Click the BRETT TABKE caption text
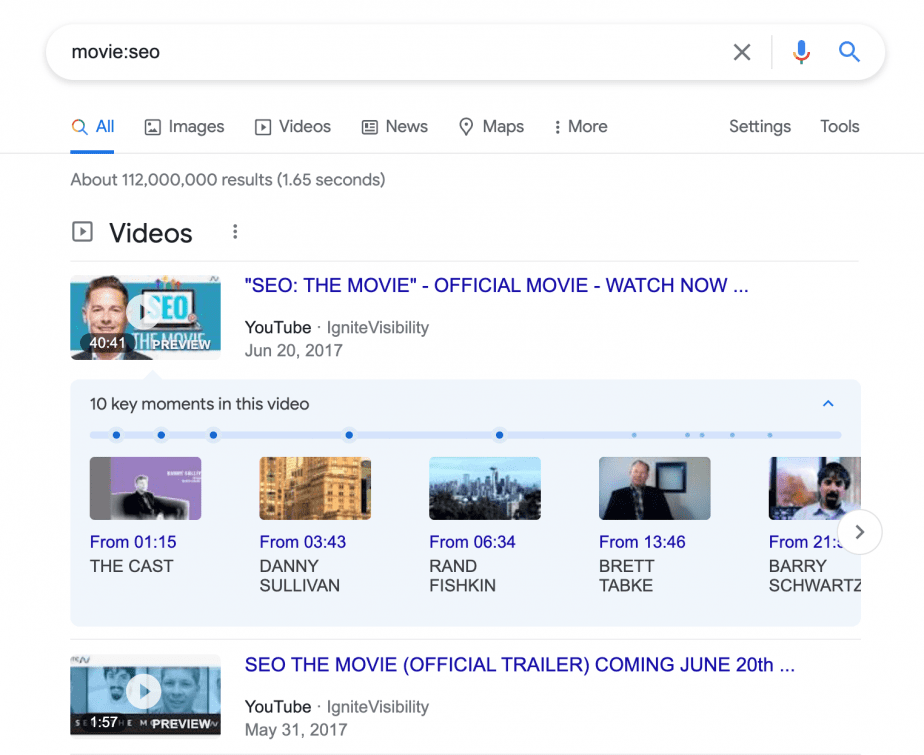This screenshot has width=924, height=755. 626,576
